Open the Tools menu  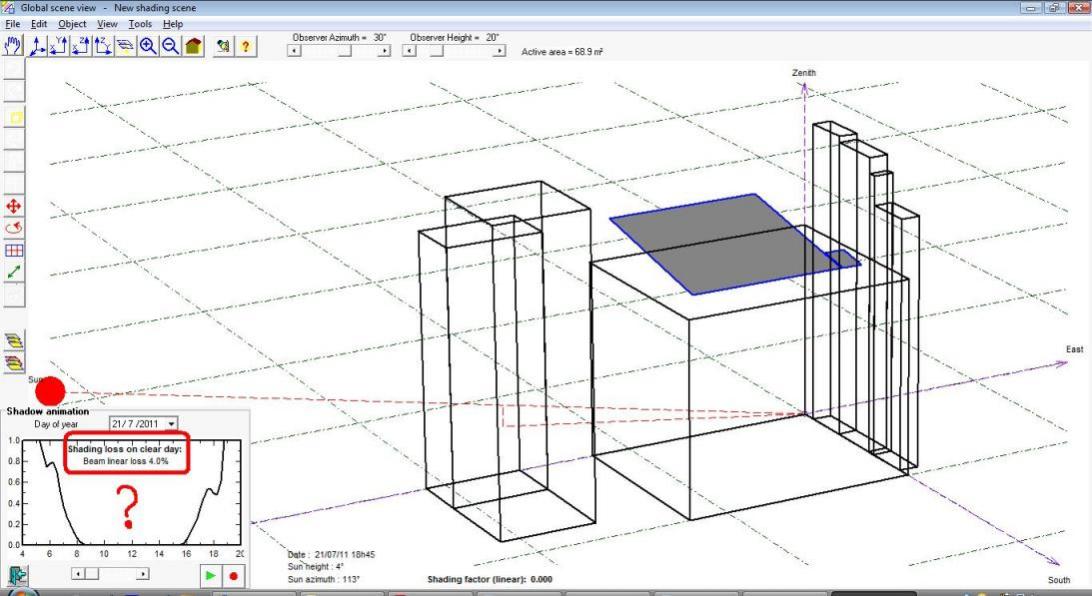coord(140,23)
